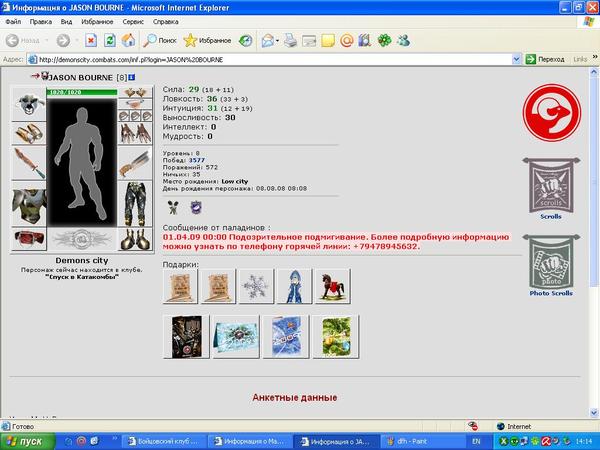Click the yellow note toolbar icon
This screenshot has height=450, width=600.
(x=328, y=40)
